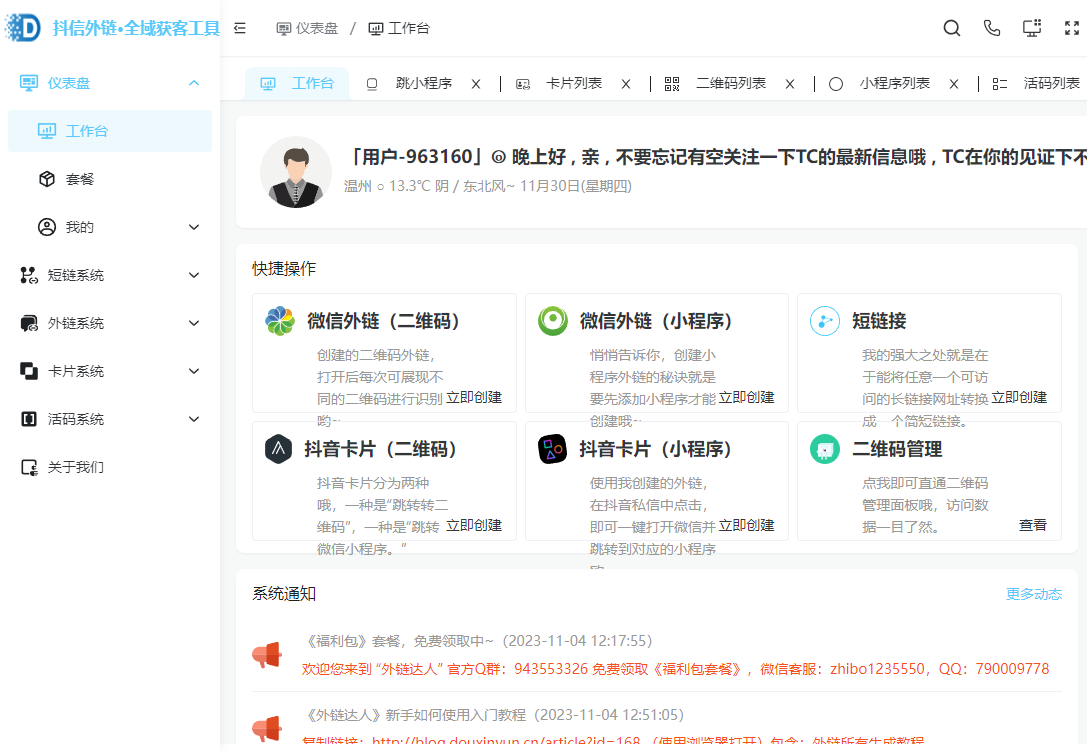1087x751 pixels.
Task: Click 查看 under 二维码管理
Action: click(1032, 526)
